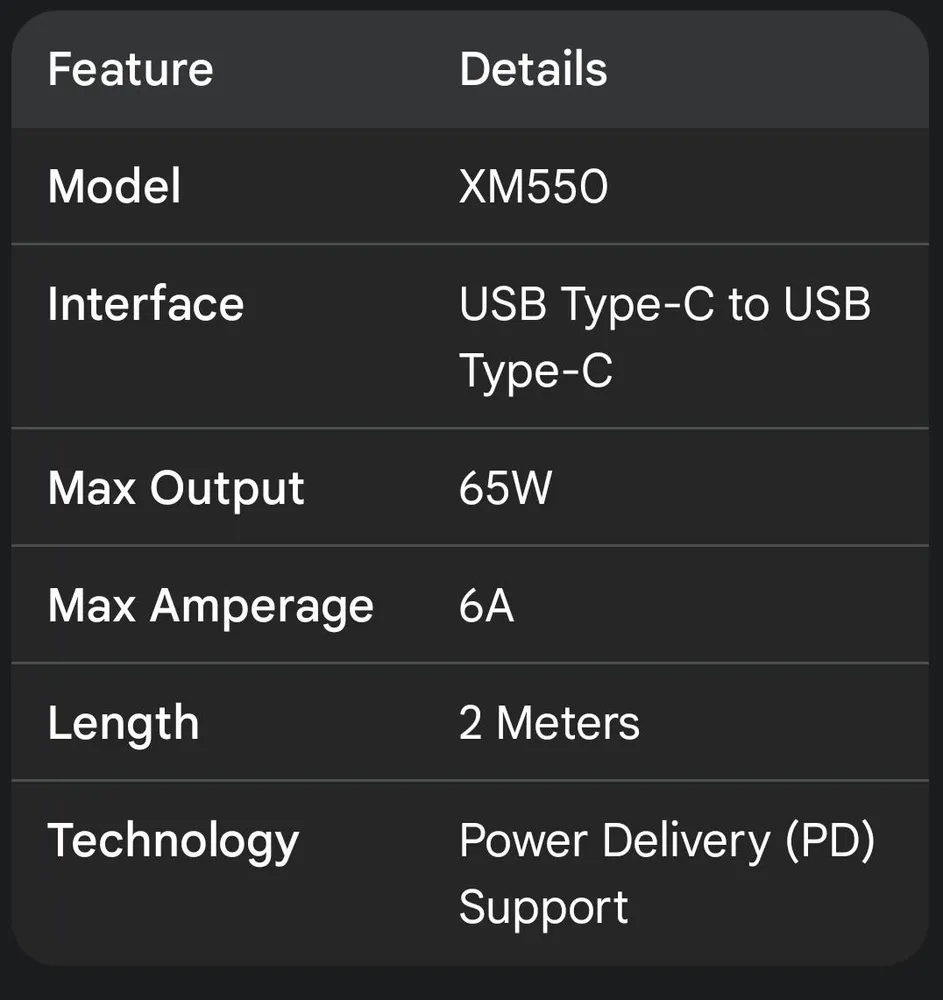Screen dimensions: 943x1000
Task: Select the Interface row label
Action: [x=146, y=304]
